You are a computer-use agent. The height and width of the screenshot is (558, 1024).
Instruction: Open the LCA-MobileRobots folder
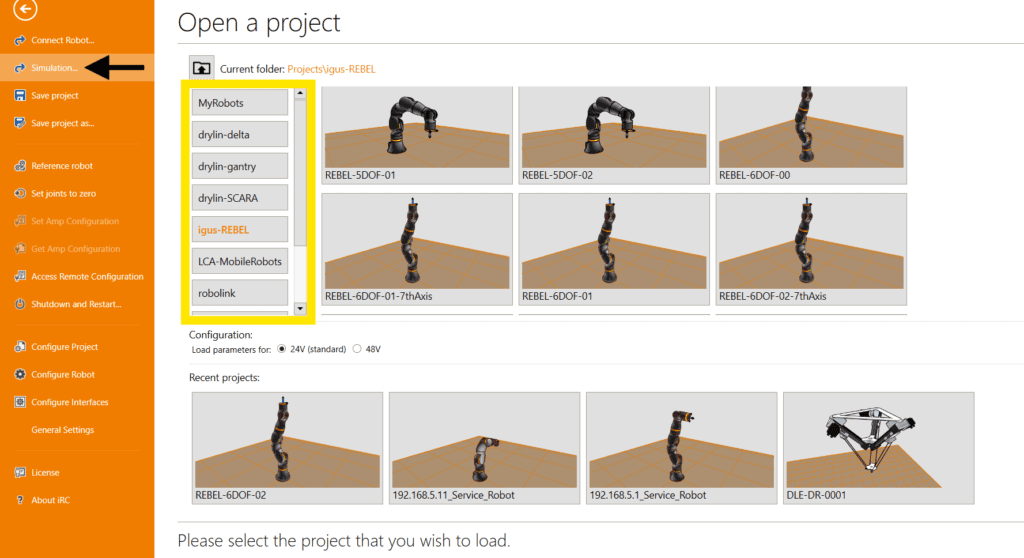tap(240, 262)
